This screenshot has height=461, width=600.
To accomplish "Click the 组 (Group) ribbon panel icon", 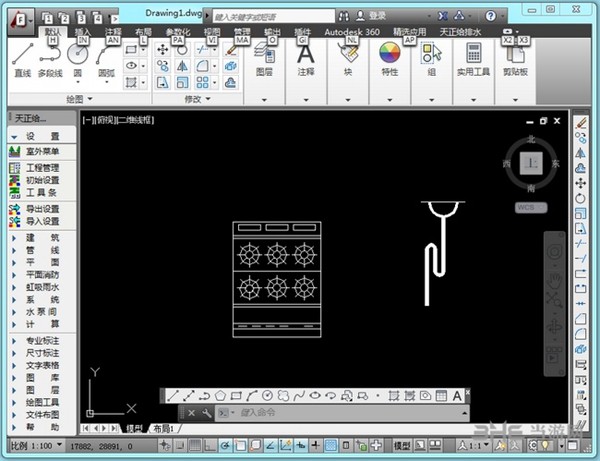I will tap(430, 55).
